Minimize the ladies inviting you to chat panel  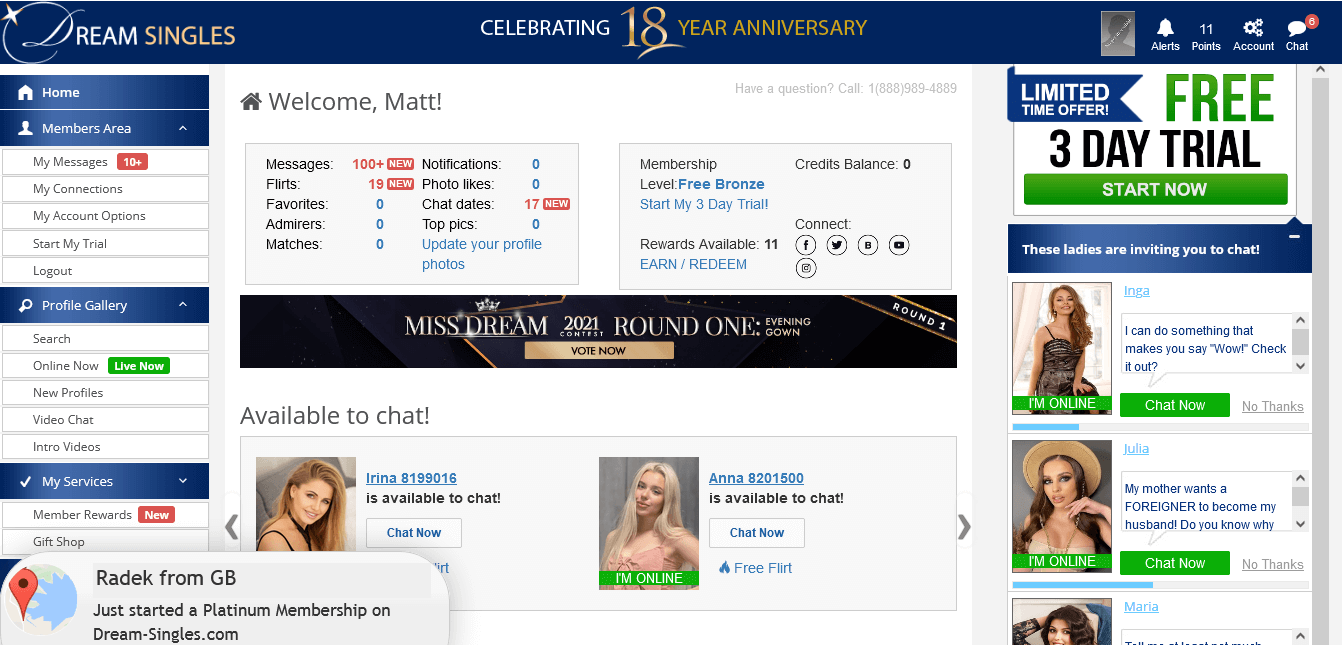[1294, 237]
